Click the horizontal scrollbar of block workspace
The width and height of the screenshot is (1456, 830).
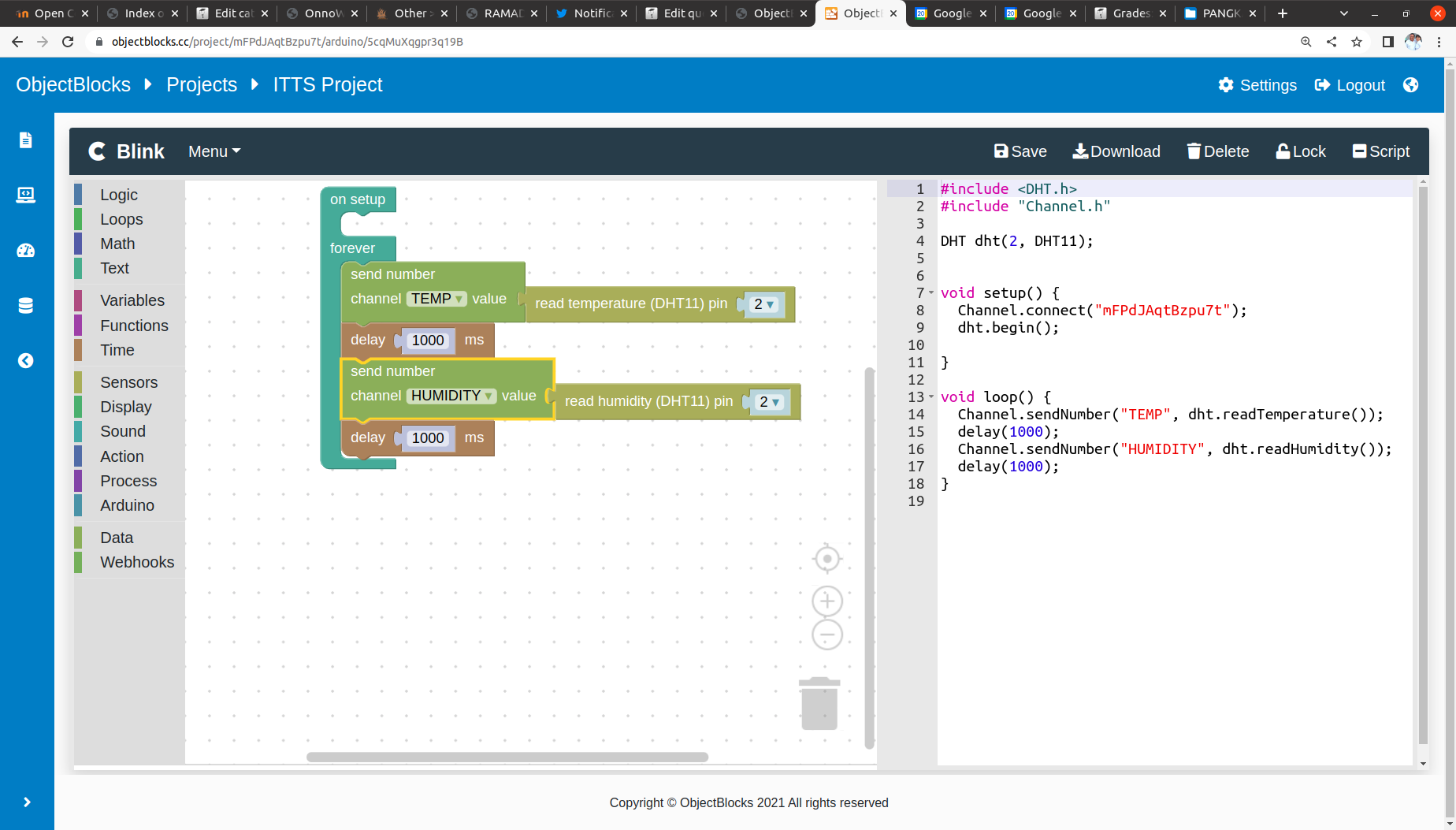click(507, 757)
